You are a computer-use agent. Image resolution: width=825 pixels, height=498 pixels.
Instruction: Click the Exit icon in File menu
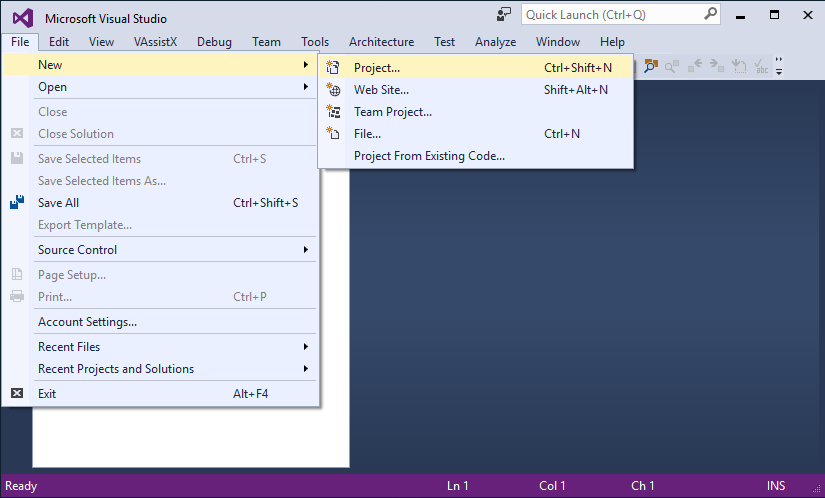point(17,394)
